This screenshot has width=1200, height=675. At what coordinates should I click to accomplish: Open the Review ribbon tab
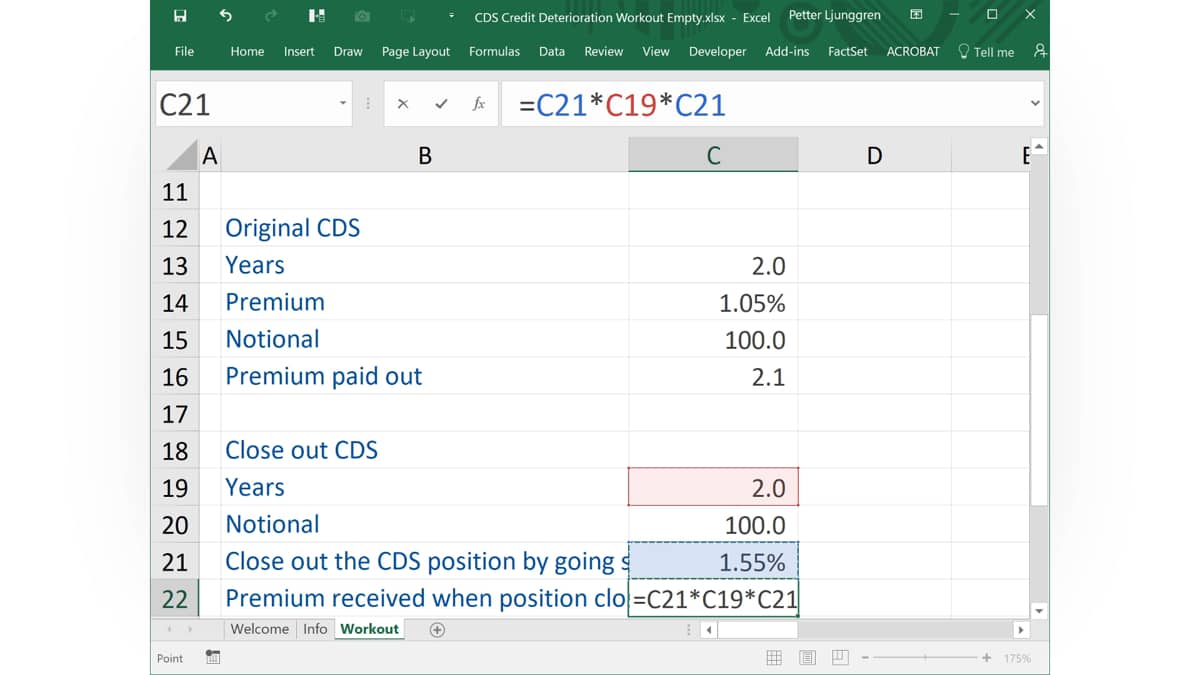[x=603, y=51]
